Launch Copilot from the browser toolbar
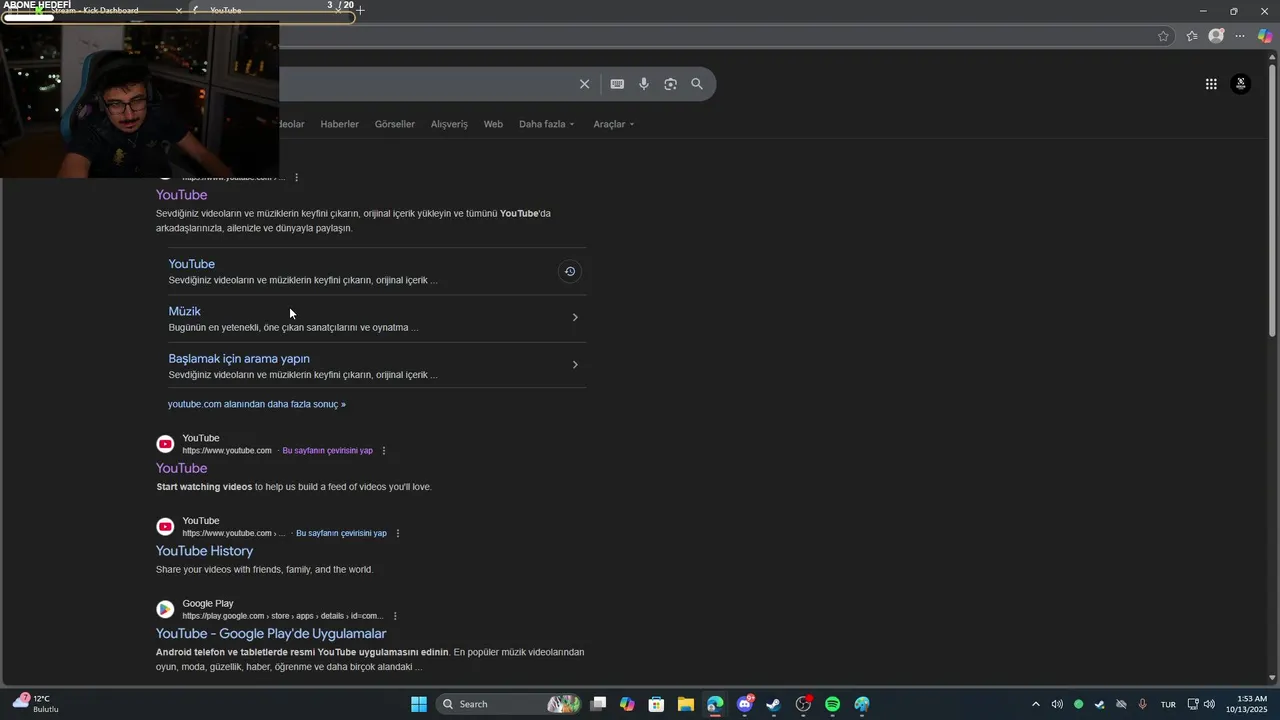Screen dimensions: 1280x720 (x=1265, y=36)
